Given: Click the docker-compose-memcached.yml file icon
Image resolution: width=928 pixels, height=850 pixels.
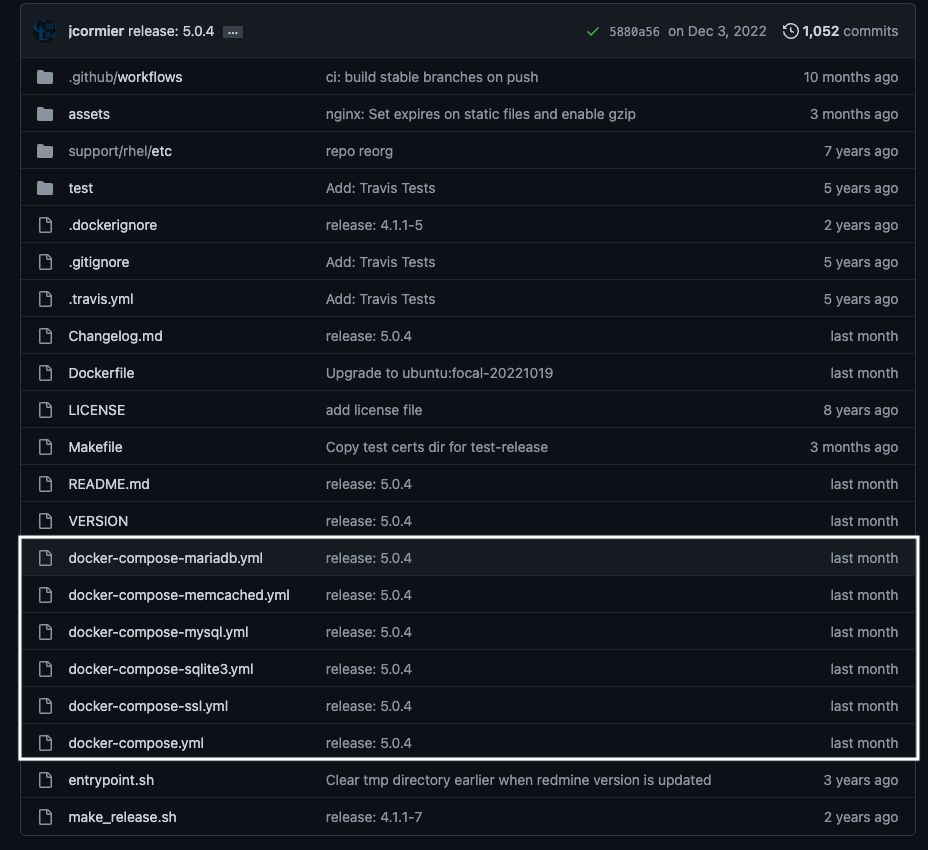Looking at the screenshot, I should pos(45,595).
